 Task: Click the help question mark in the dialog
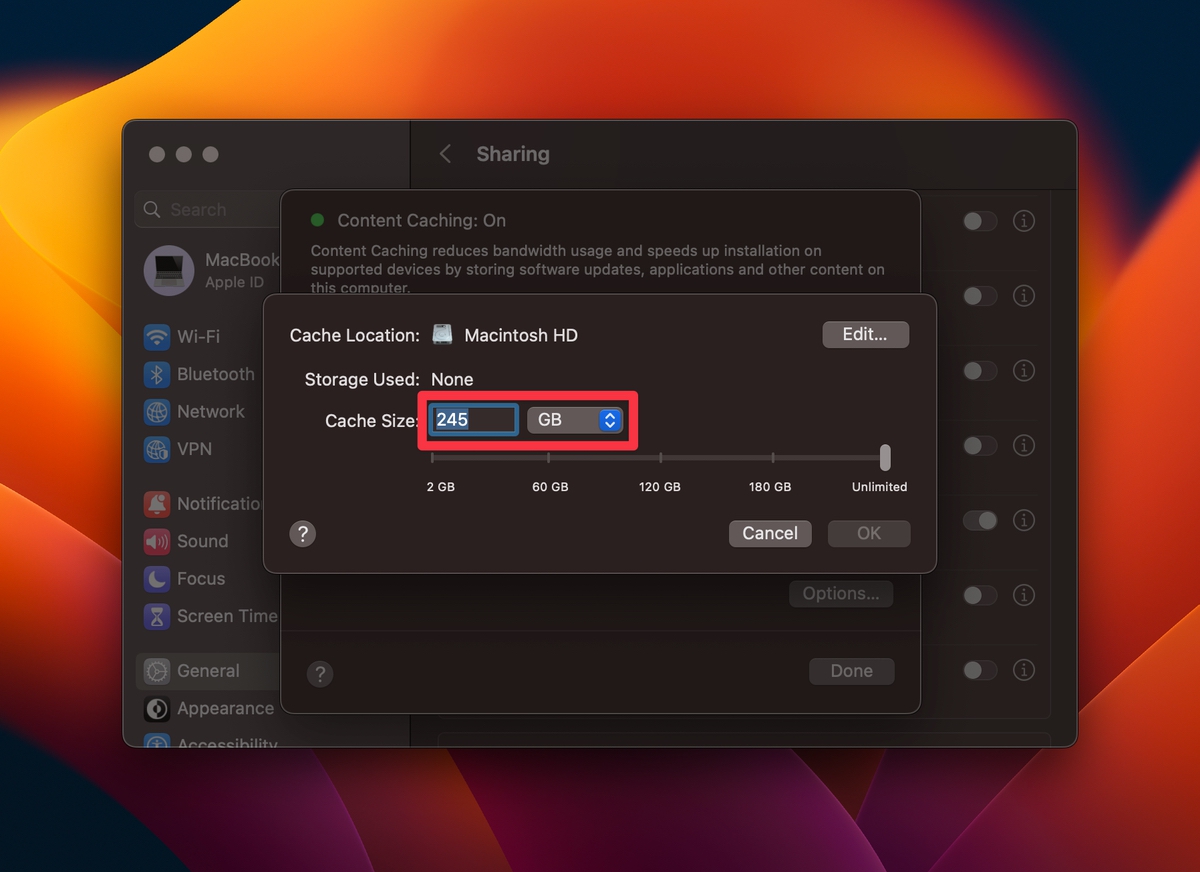coord(302,534)
